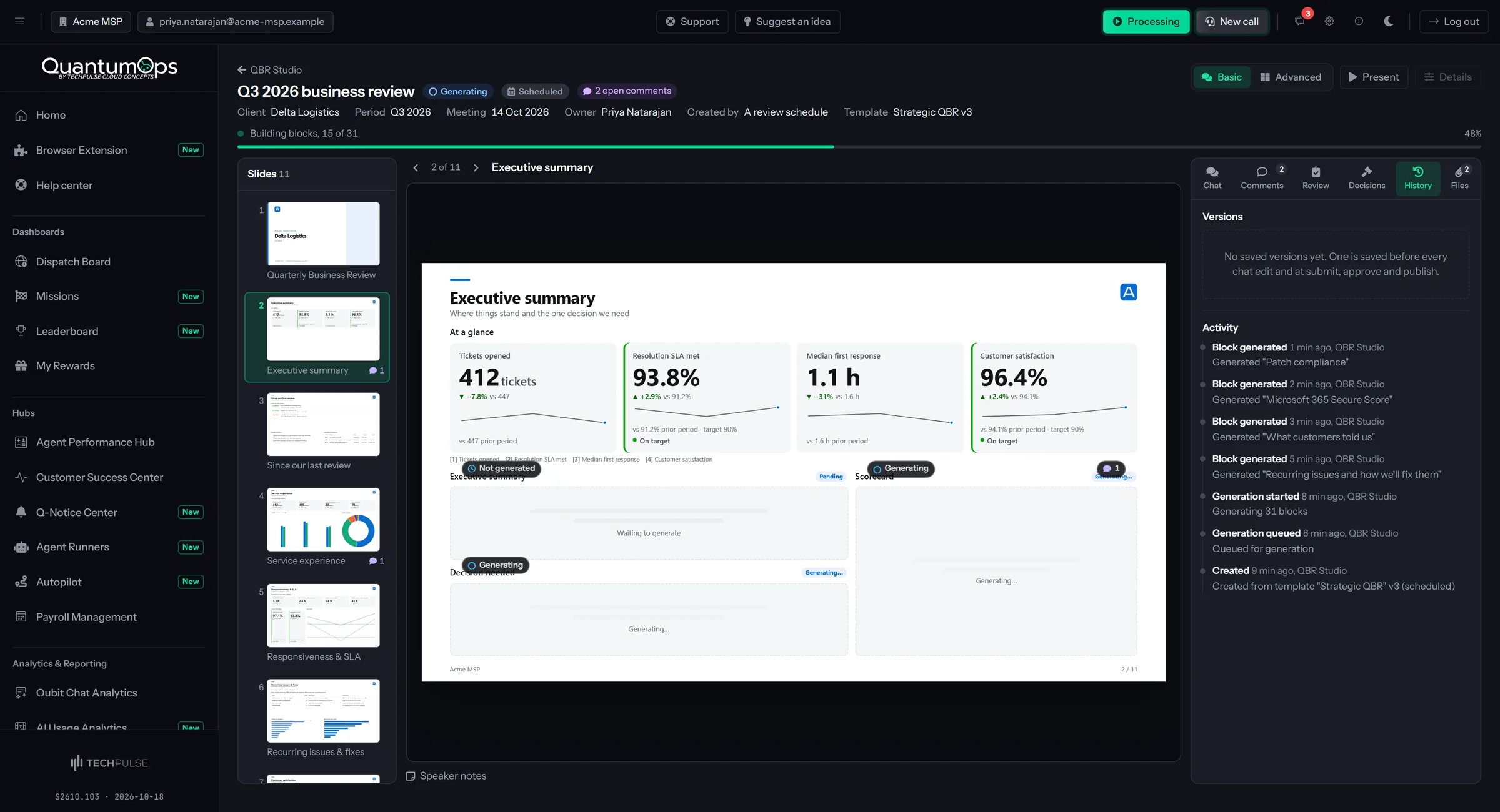Viewport: 1500px width, 812px height.
Task: Open Leaderboard trophy item
Action: (109, 331)
